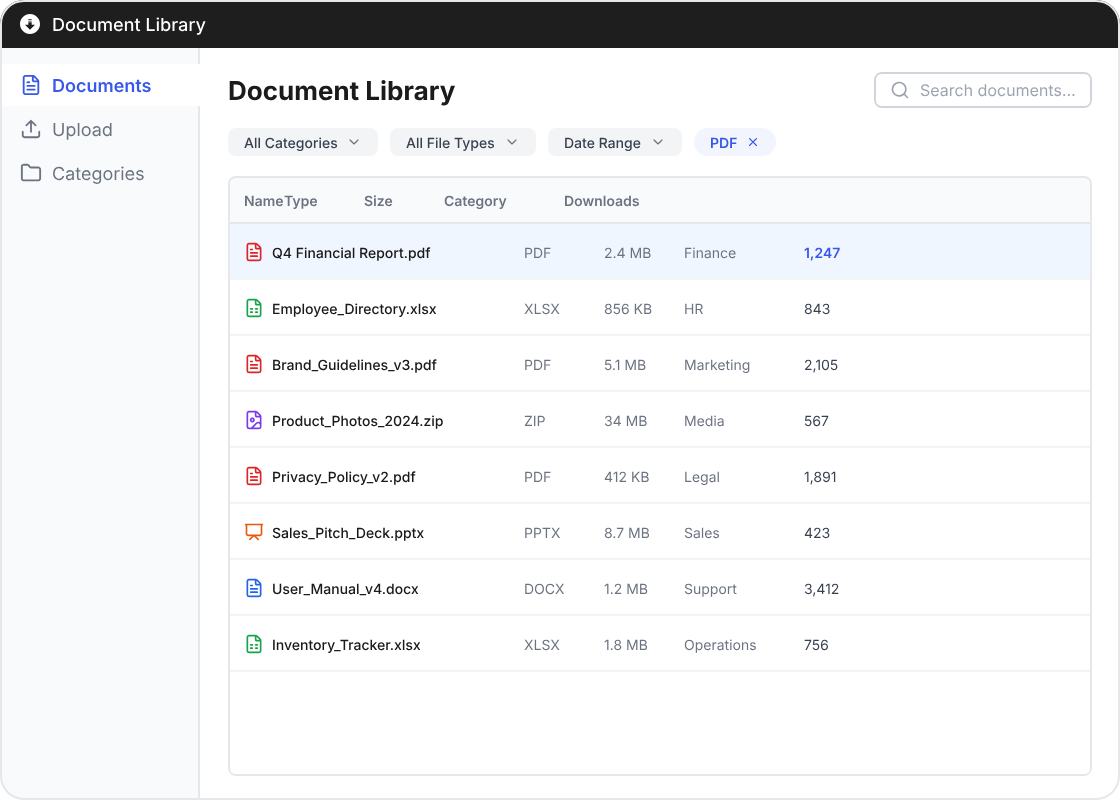Click the folder icon beside Categories
This screenshot has height=800, width=1120.
[30, 173]
